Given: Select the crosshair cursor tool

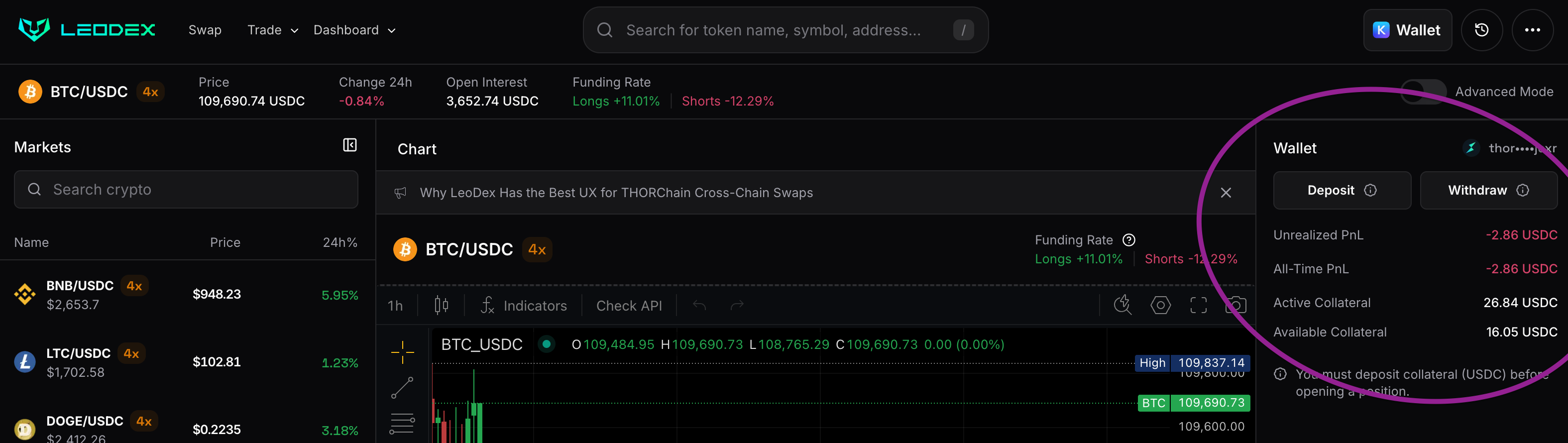Looking at the screenshot, I should click(x=402, y=352).
